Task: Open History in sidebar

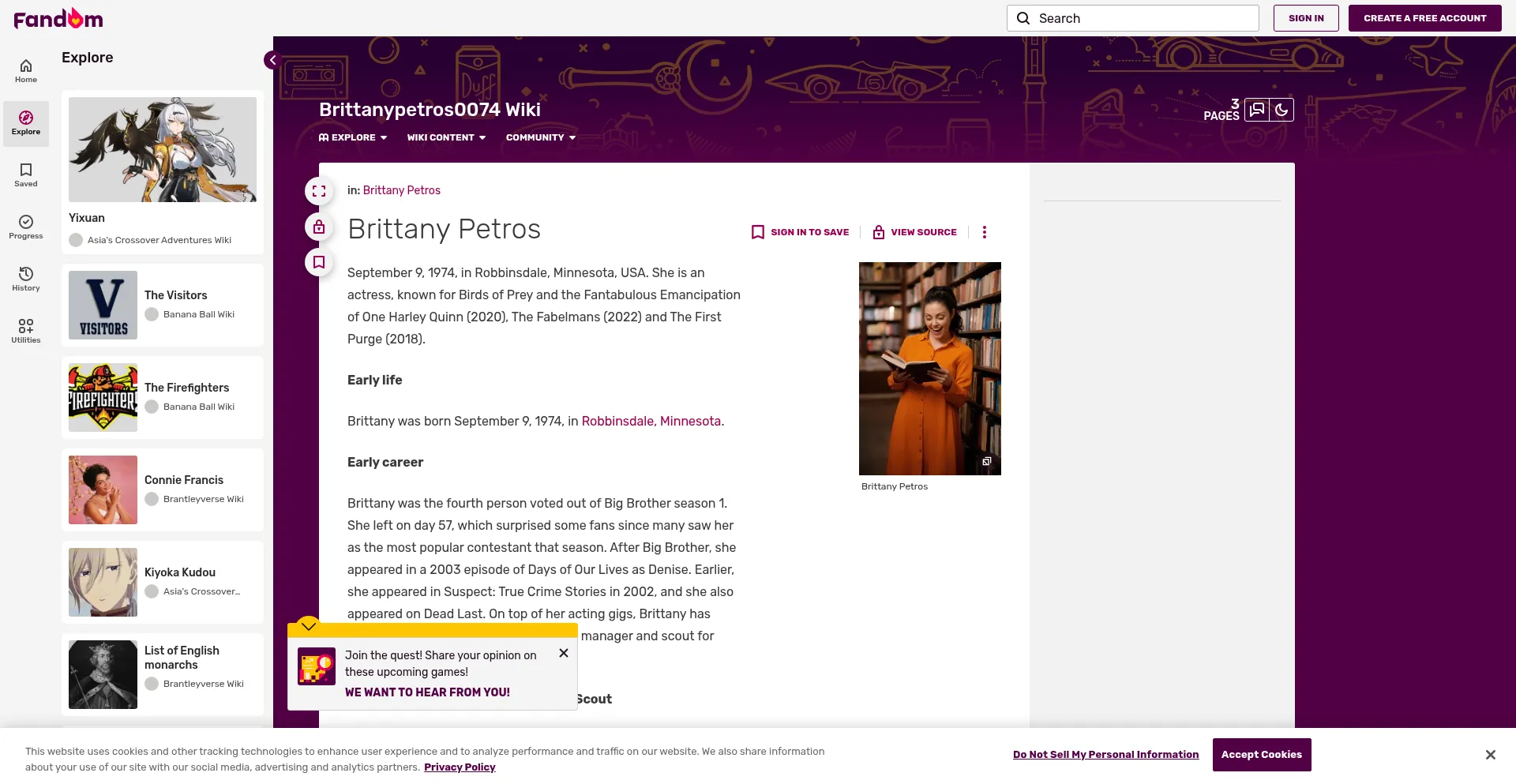Action: [x=26, y=279]
